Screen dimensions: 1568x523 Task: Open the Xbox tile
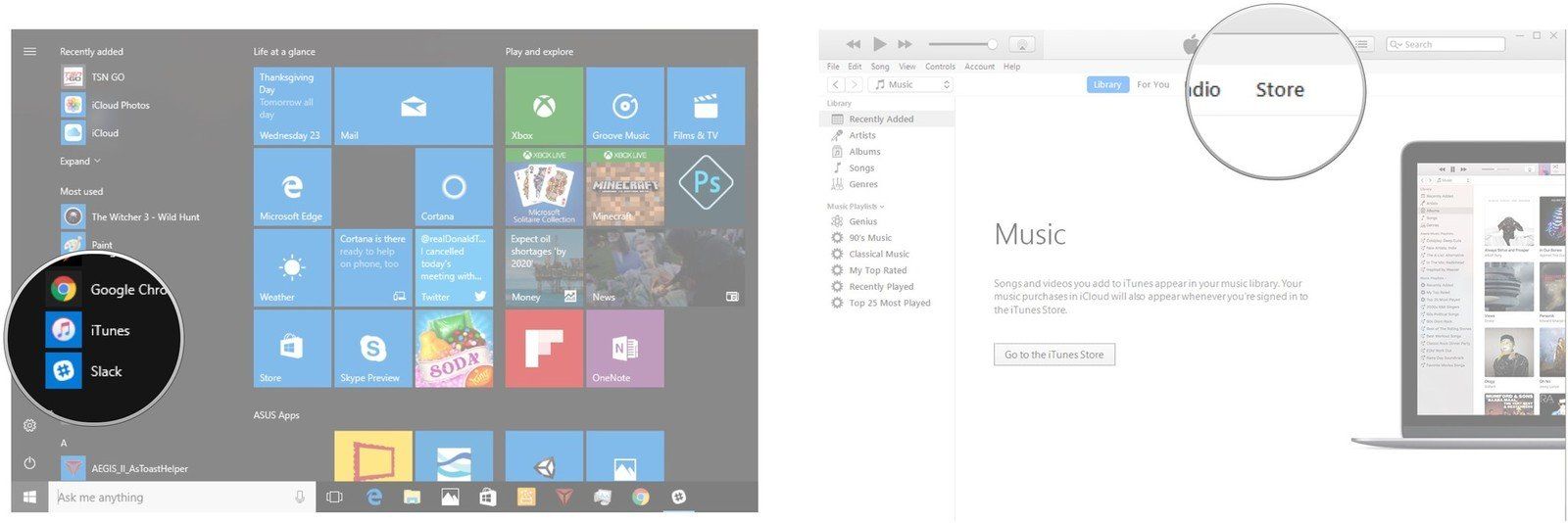(544, 106)
